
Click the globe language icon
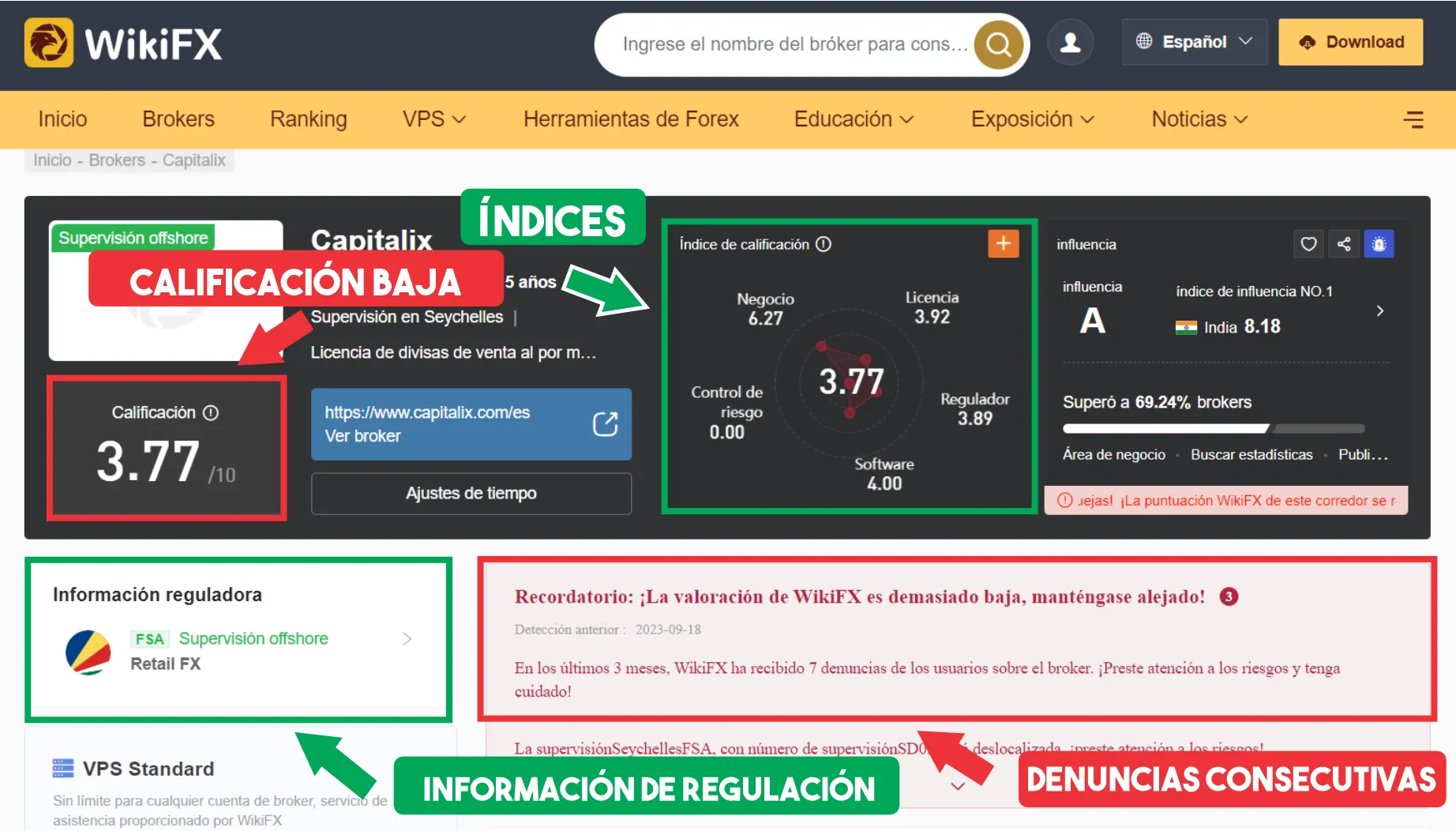[1143, 41]
